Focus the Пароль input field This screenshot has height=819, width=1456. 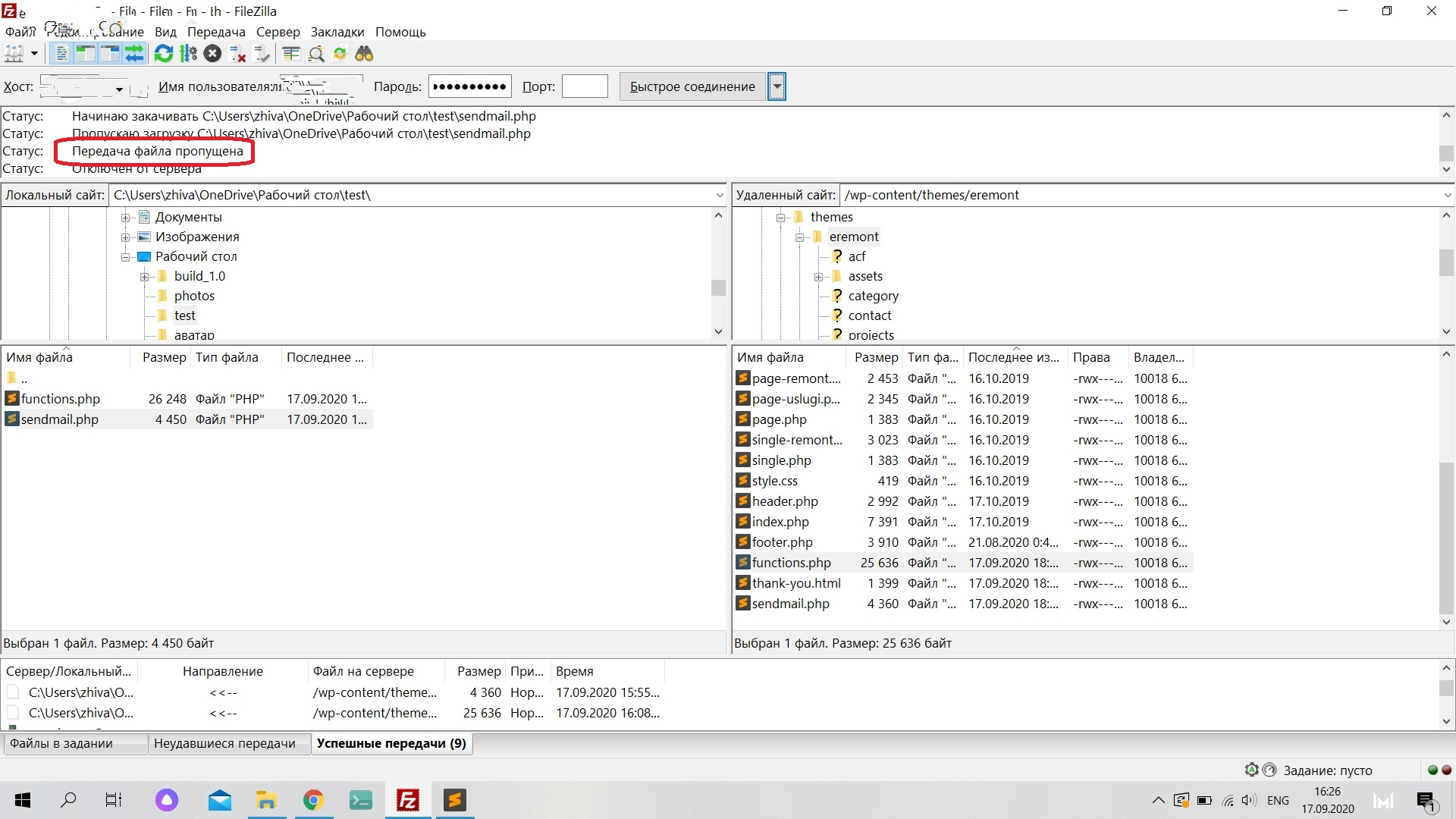(x=470, y=86)
